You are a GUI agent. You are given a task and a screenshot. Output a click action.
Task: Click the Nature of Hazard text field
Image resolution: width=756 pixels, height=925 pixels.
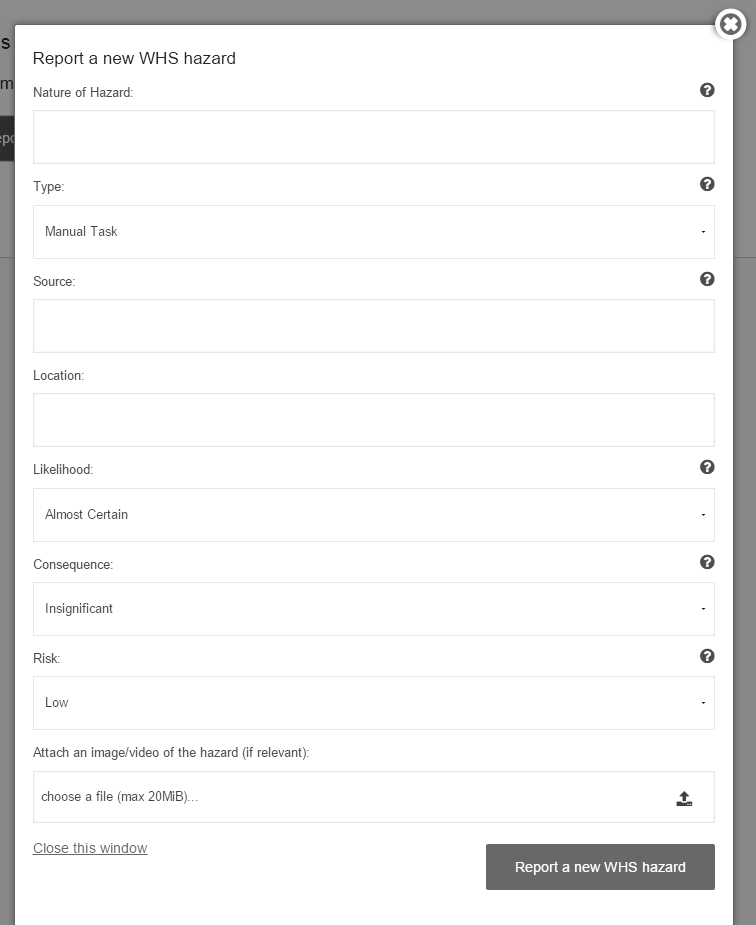pyautogui.click(x=374, y=137)
